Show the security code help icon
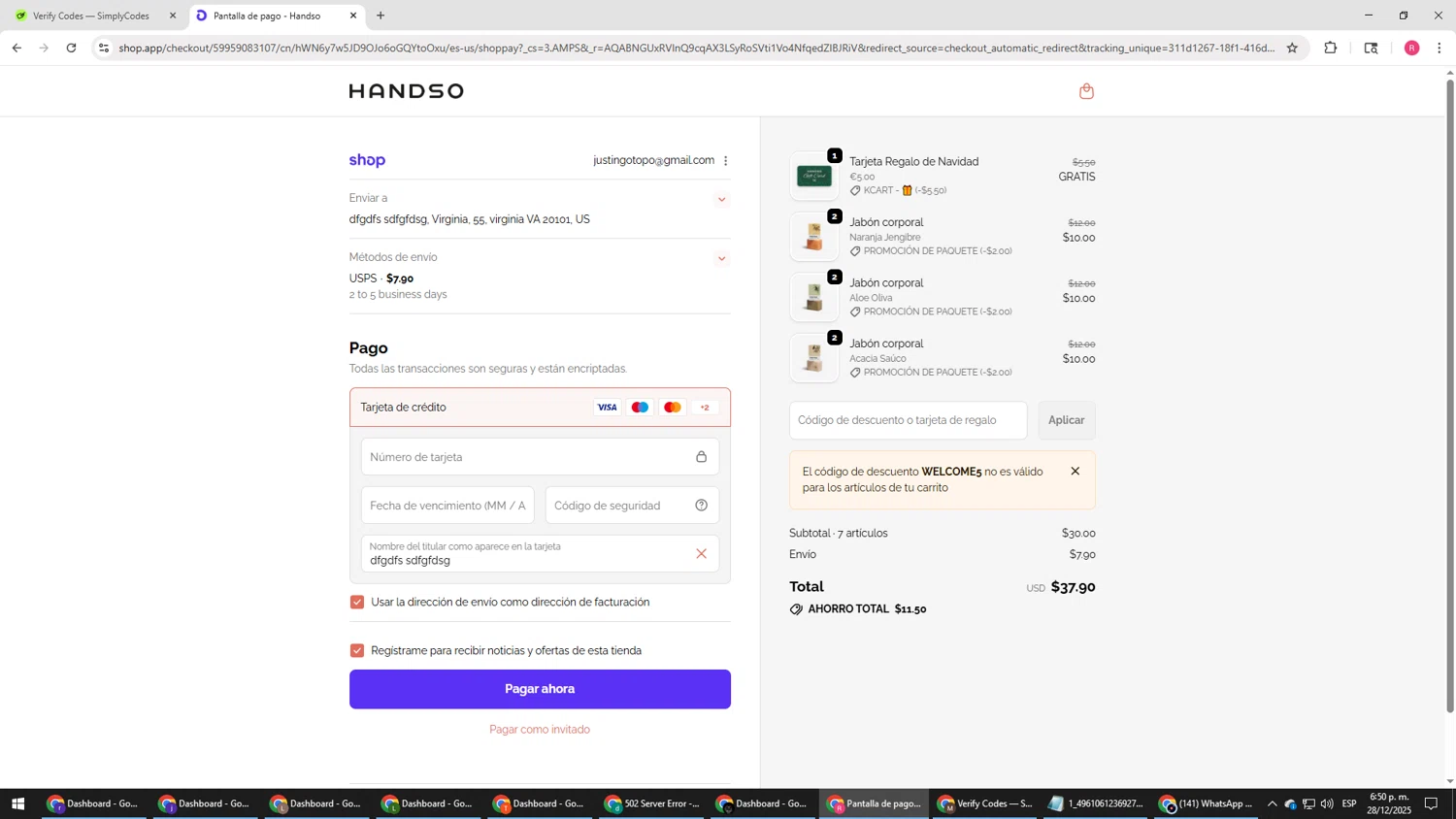Viewport: 1456px width, 819px height. click(x=701, y=506)
